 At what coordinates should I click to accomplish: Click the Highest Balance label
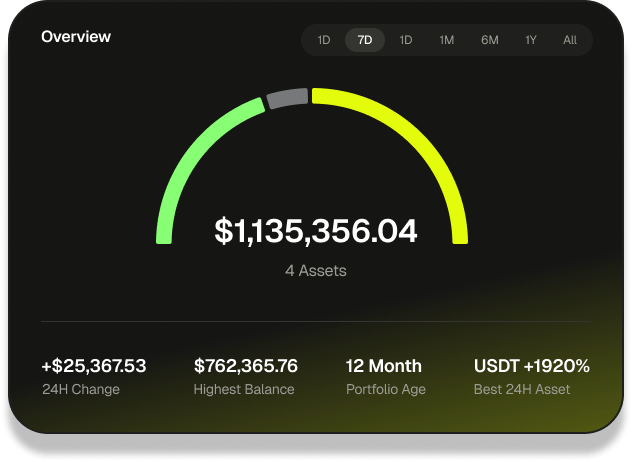tap(244, 389)
